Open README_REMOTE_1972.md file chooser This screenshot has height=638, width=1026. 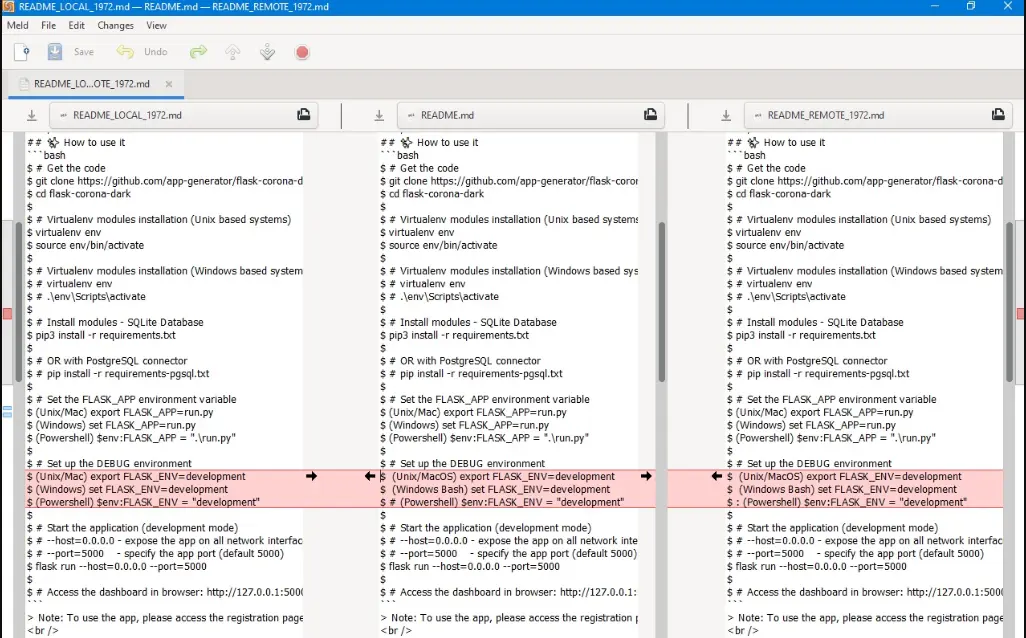click(x=878, y=115)
